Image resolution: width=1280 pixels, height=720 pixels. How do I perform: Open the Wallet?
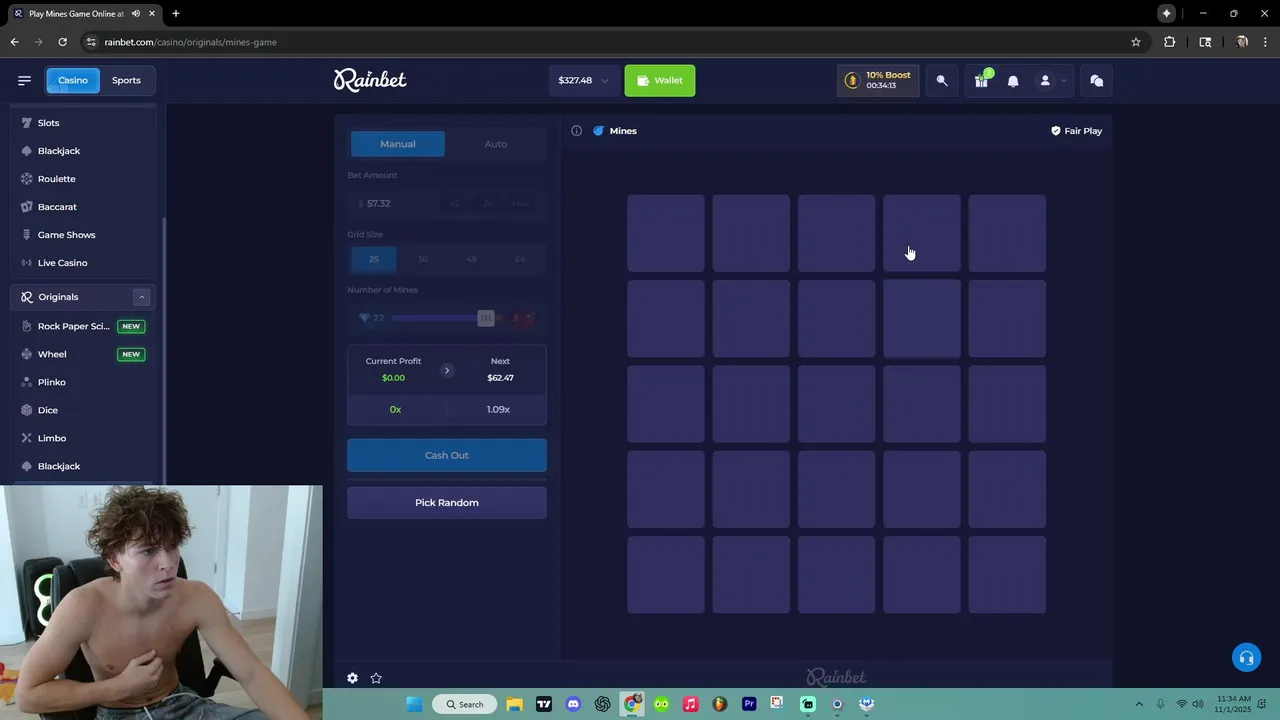(660, 81)
